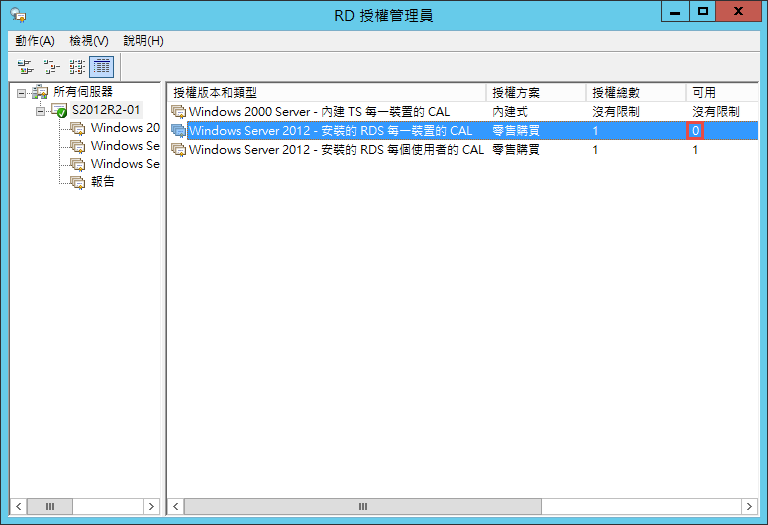Open the RD 授權管理員 window system menu icon
Screen dimensions: 768x525
pos(19,15)
